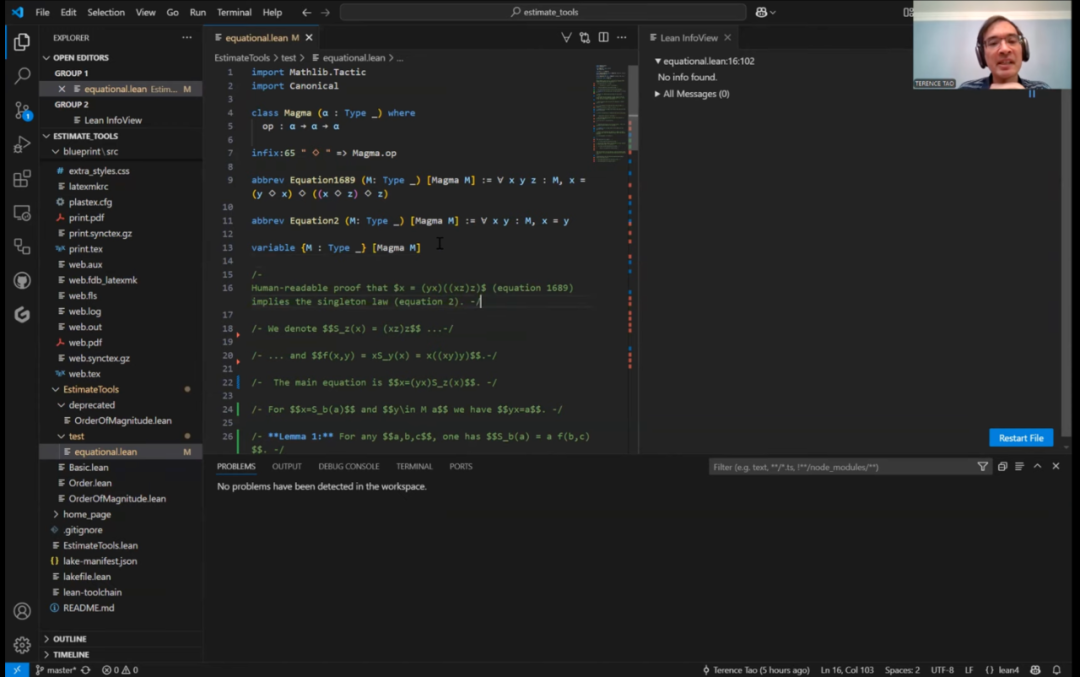The height and width of the screenshot is (677, 1080).
Task: Click errors and warnings count in status bar
Action: tap(120, 669)
